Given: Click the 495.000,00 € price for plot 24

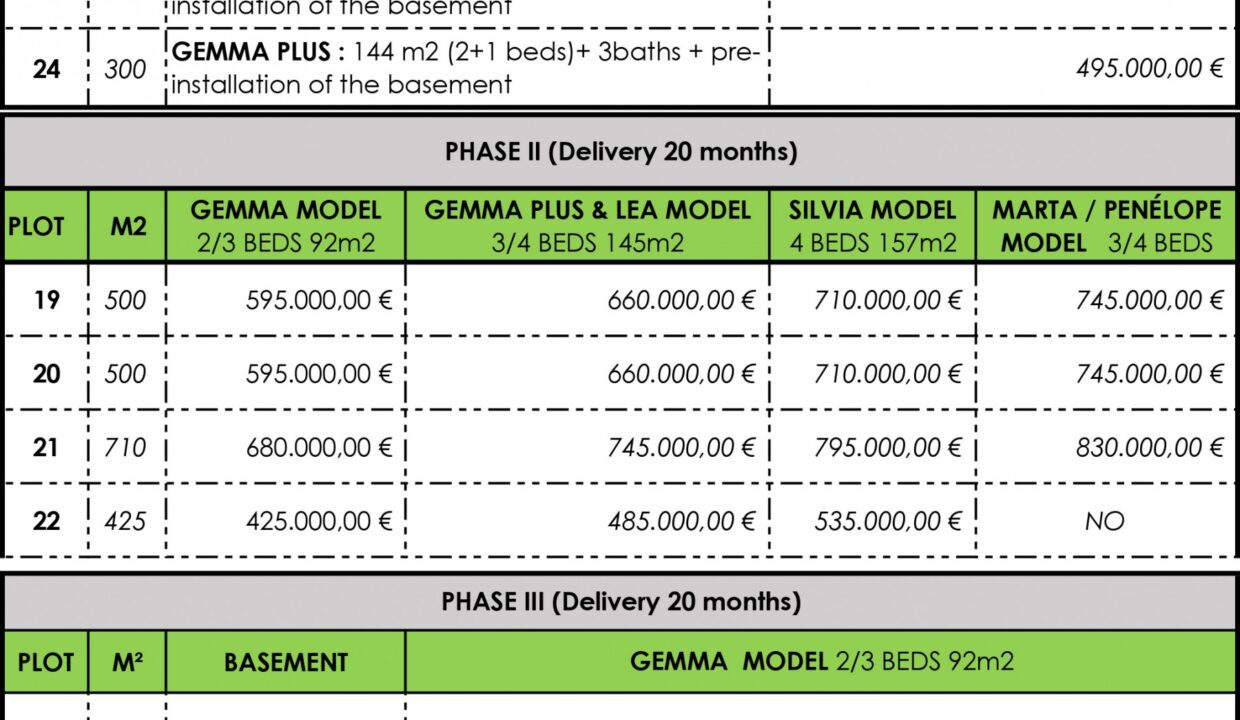Looking at the screenshot, I should pos(1150,70).
